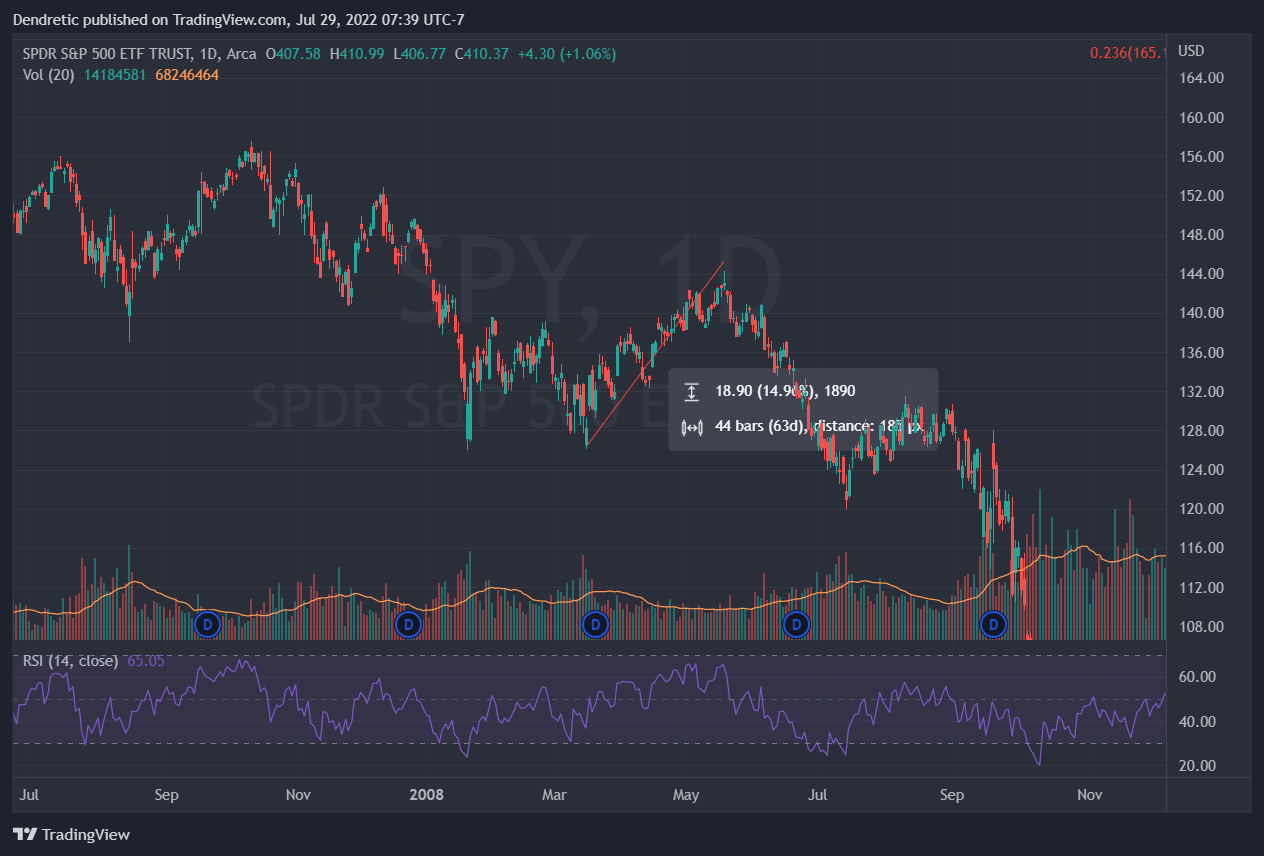Viewport: 1264px width, 856px height.
Task: Click the Mar label on the time axis
Action: 554,795
